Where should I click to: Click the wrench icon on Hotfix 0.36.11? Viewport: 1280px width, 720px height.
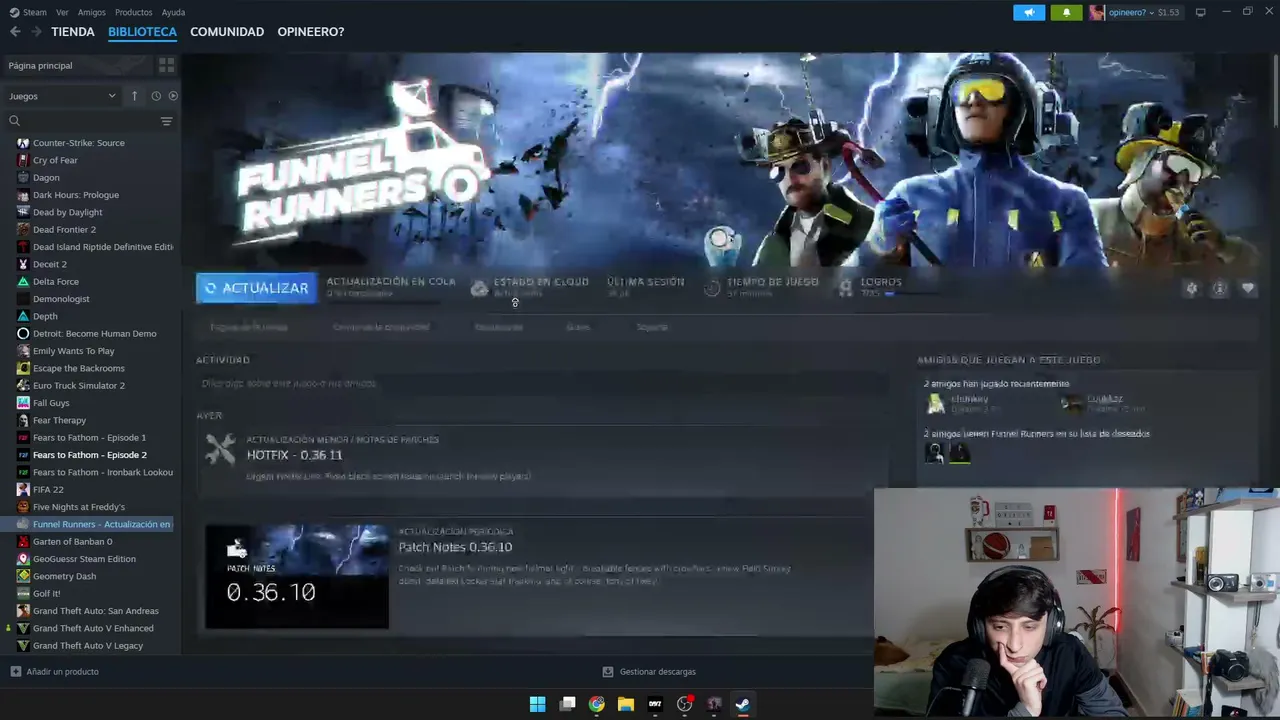click(220, 448)
